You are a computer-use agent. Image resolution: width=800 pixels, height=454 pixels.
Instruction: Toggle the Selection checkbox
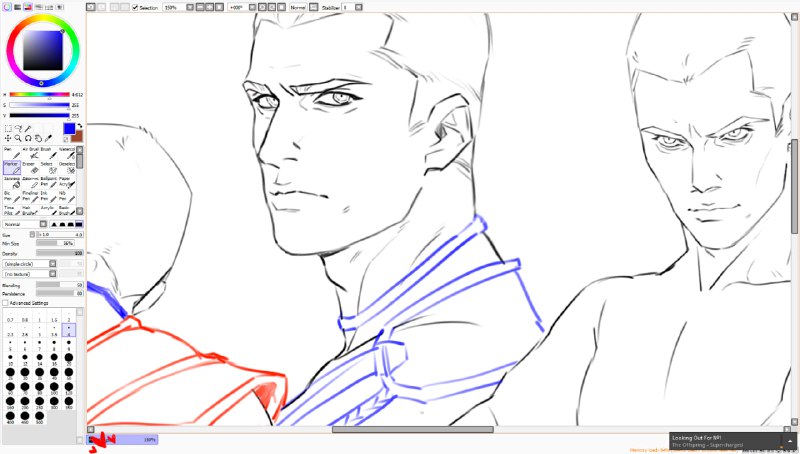click(135, 8)
